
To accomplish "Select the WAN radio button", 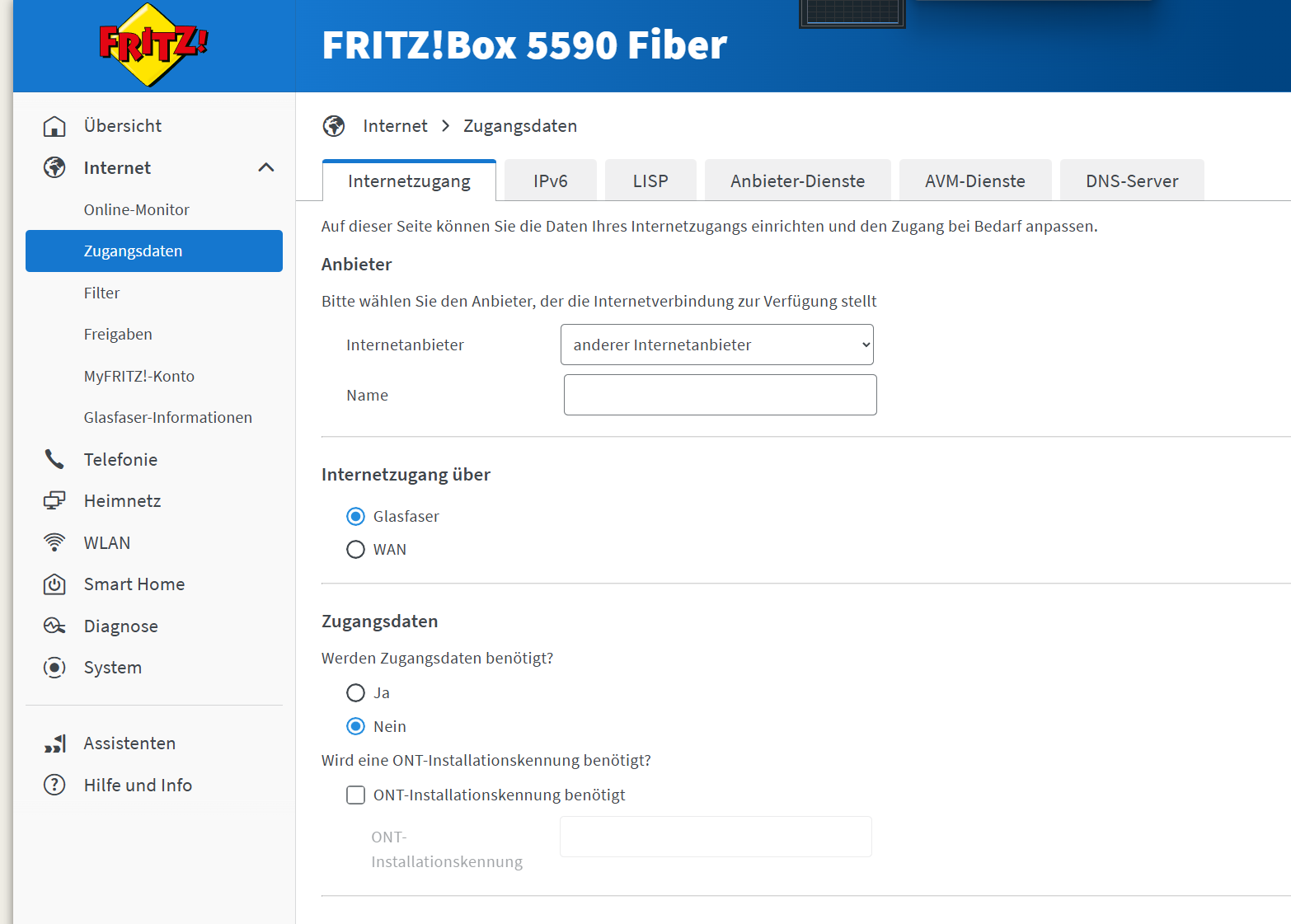I will (x=355, y=550).
